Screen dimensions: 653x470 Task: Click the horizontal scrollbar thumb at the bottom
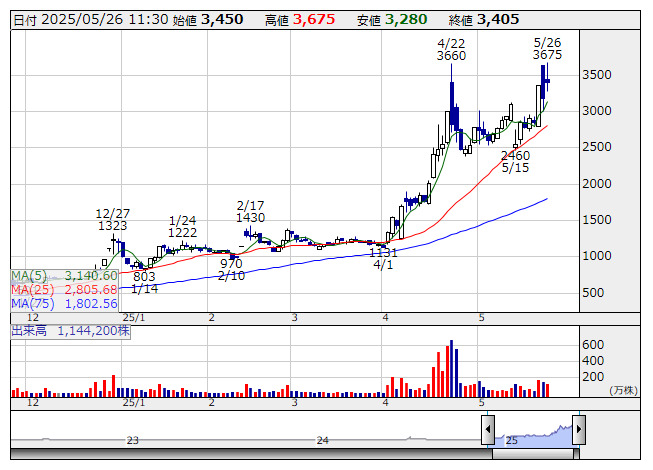(x=535, y=454)
